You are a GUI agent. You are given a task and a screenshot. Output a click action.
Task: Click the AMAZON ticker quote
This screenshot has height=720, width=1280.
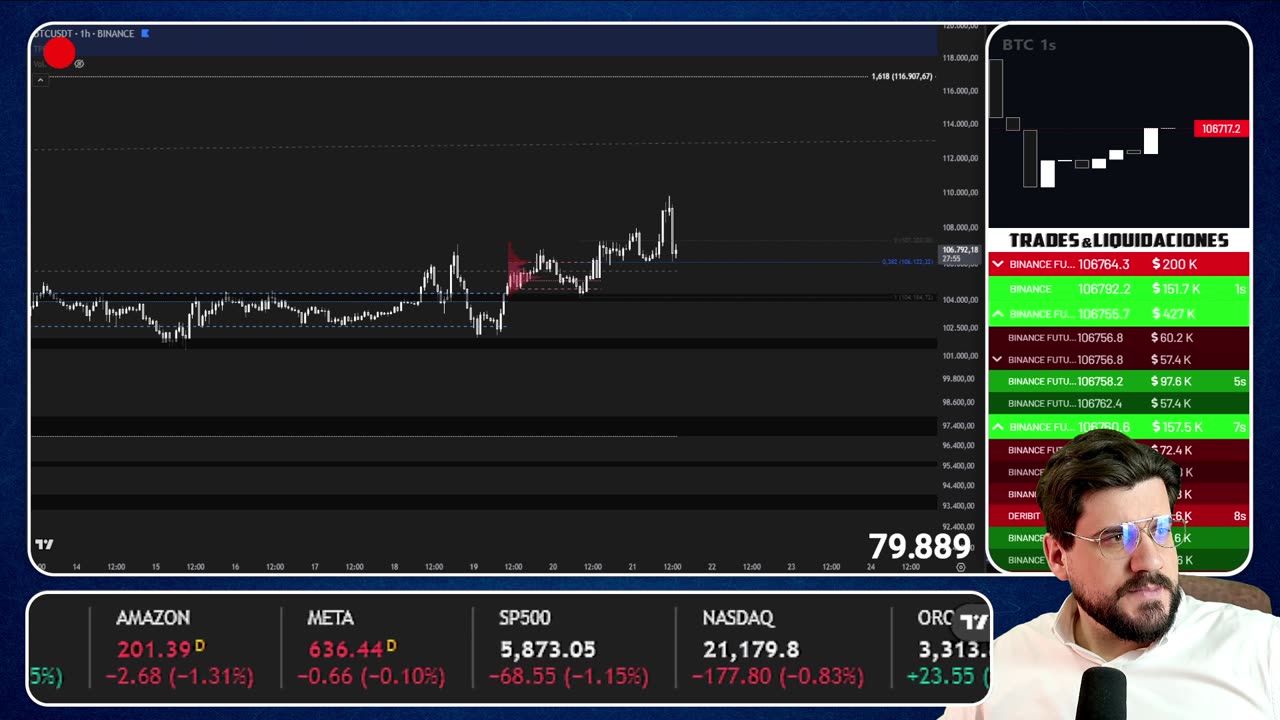point(184,648)
